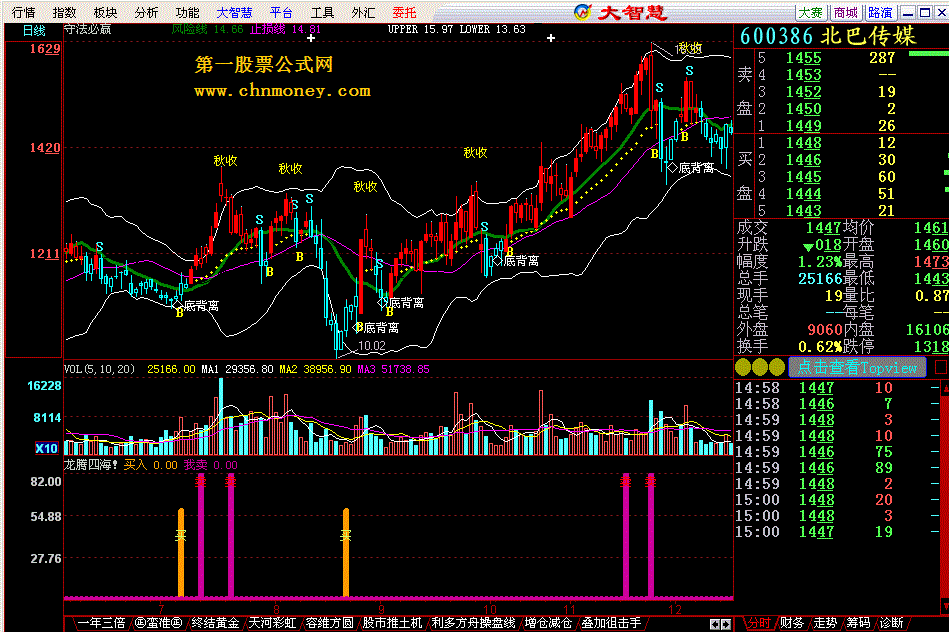Click the first yellow circle beside Topview
Image resolution: width=949 pixels, height=632 pixels.
coord(743,366)
